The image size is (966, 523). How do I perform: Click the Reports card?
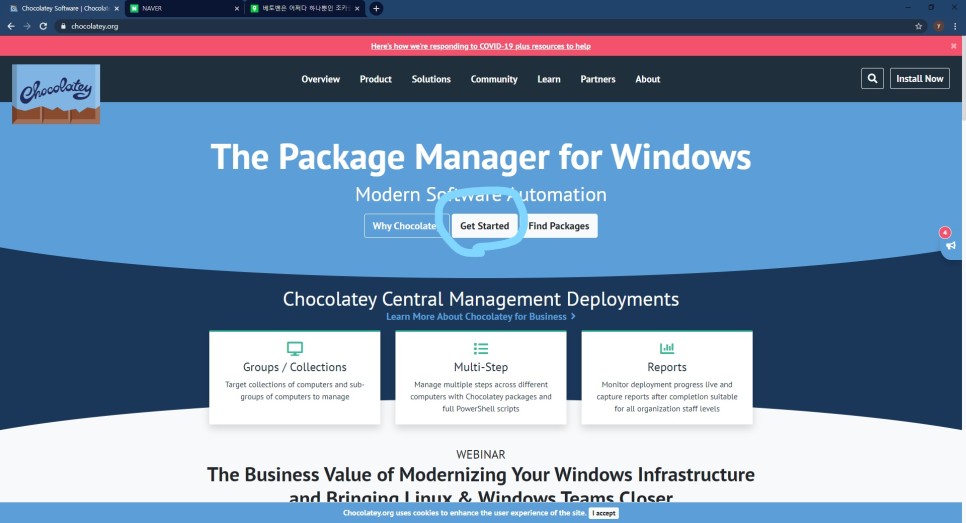tap(667, 378)
